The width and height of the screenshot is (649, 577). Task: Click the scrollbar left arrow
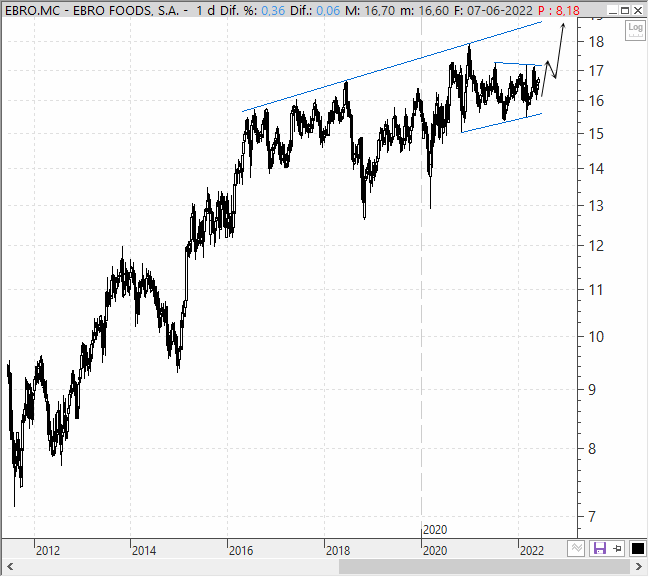pos(10,567)
